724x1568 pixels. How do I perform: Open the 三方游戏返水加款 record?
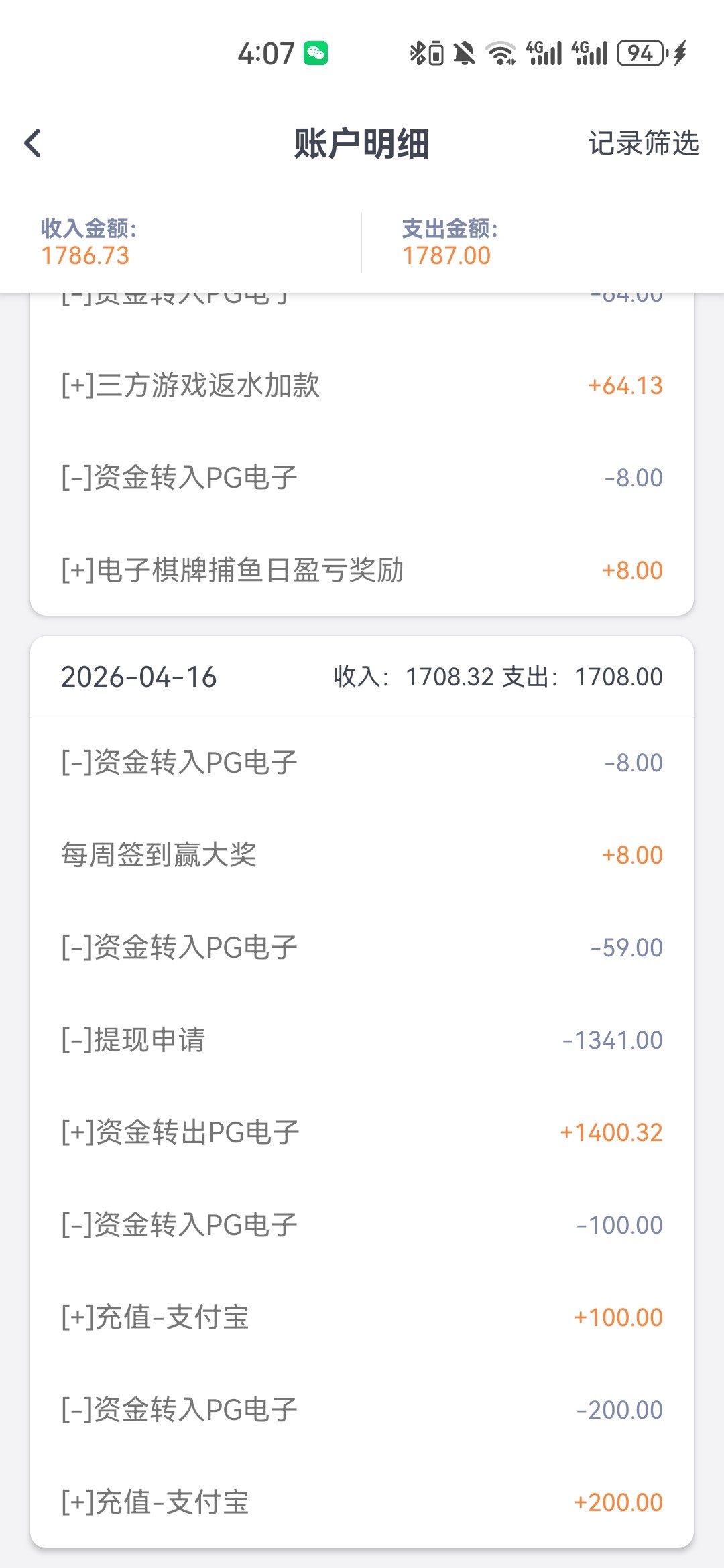tap(362, 385)
